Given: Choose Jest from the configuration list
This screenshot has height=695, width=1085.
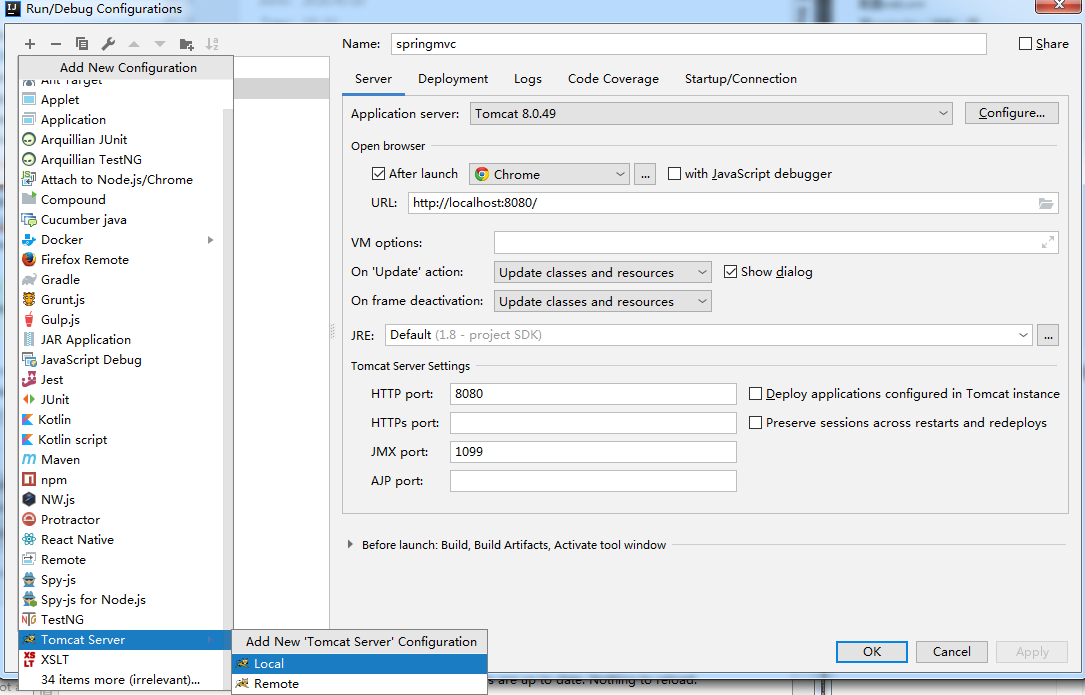Looking at the screenshot, I should coord(122,380).
